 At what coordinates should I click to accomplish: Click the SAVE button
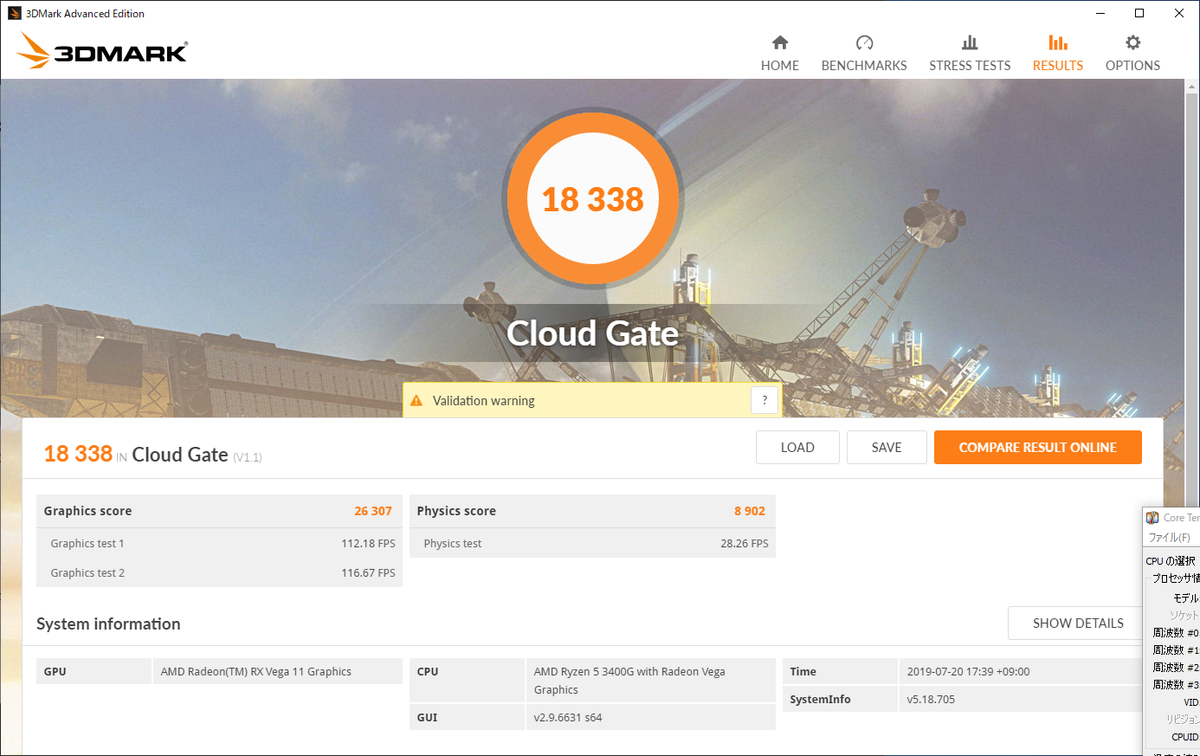click(886, 447)
